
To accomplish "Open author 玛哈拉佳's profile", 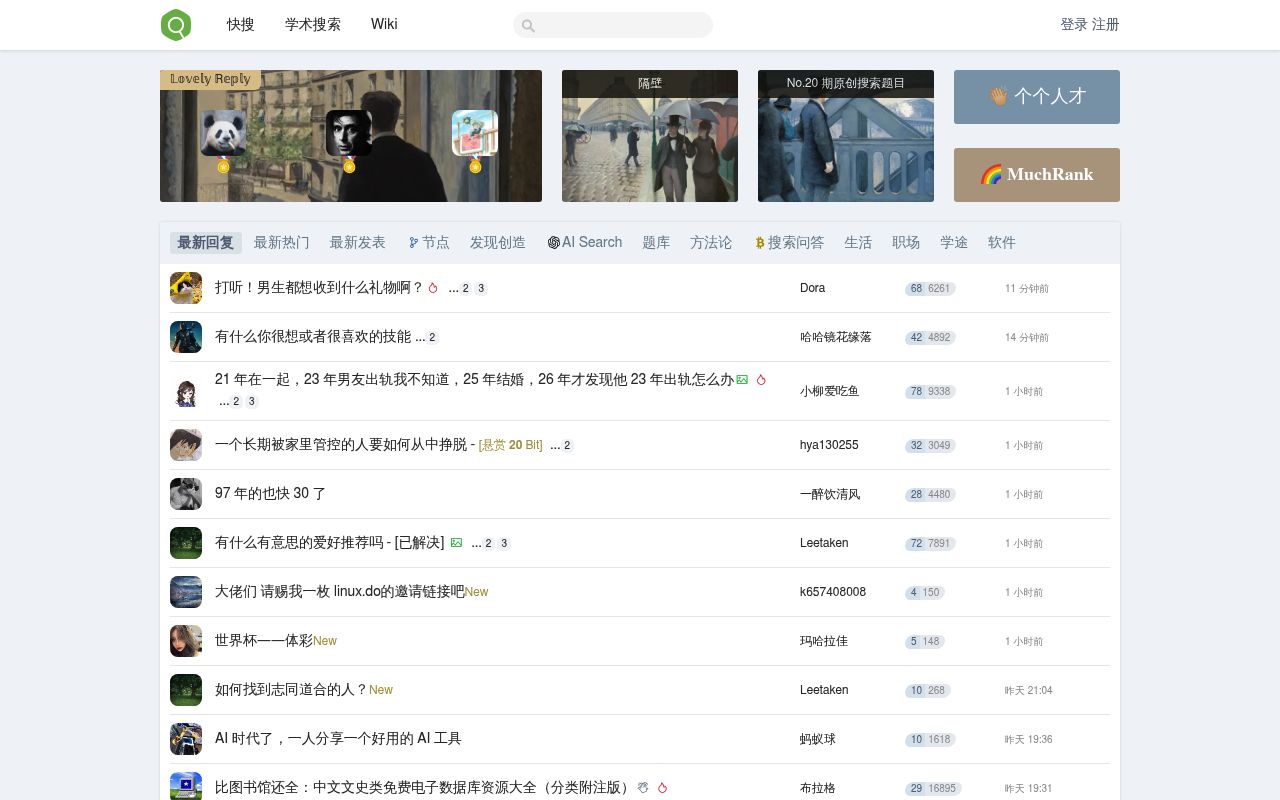I will [x=824, y=641].
